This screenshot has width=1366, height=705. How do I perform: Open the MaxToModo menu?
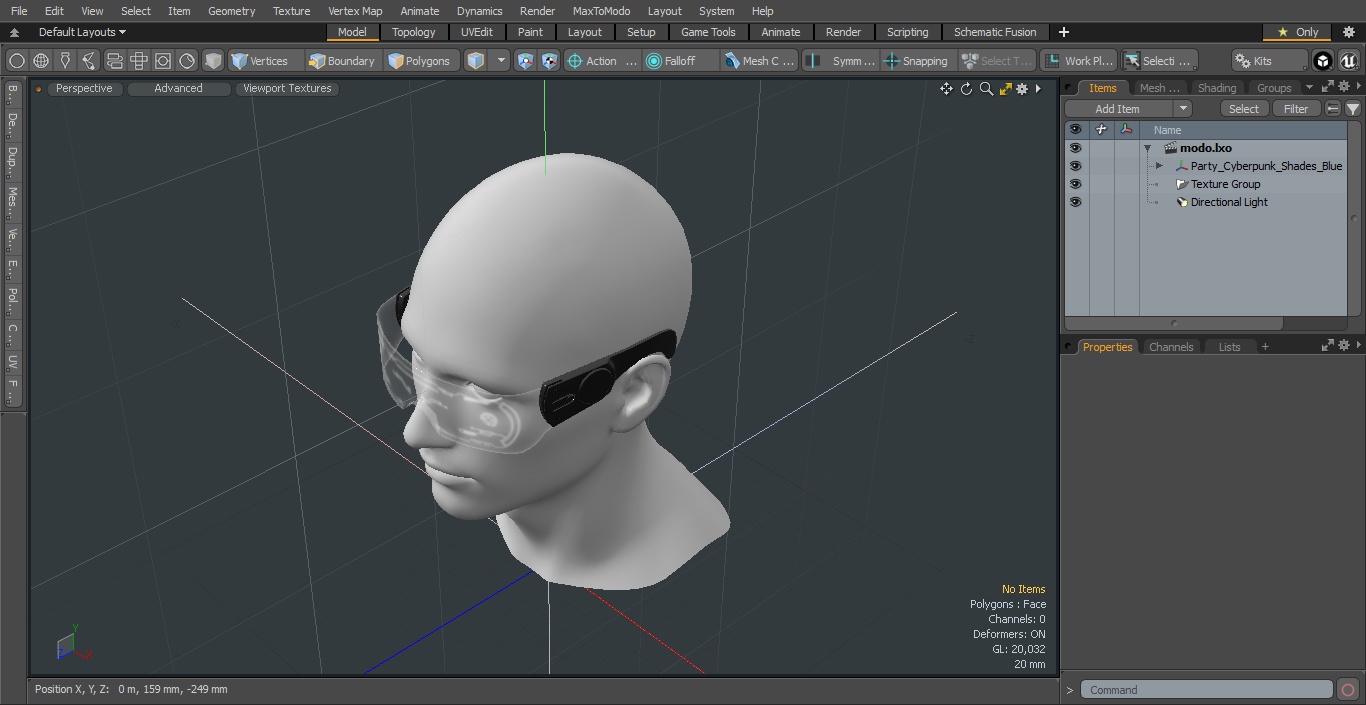click(x=601, y=11)
